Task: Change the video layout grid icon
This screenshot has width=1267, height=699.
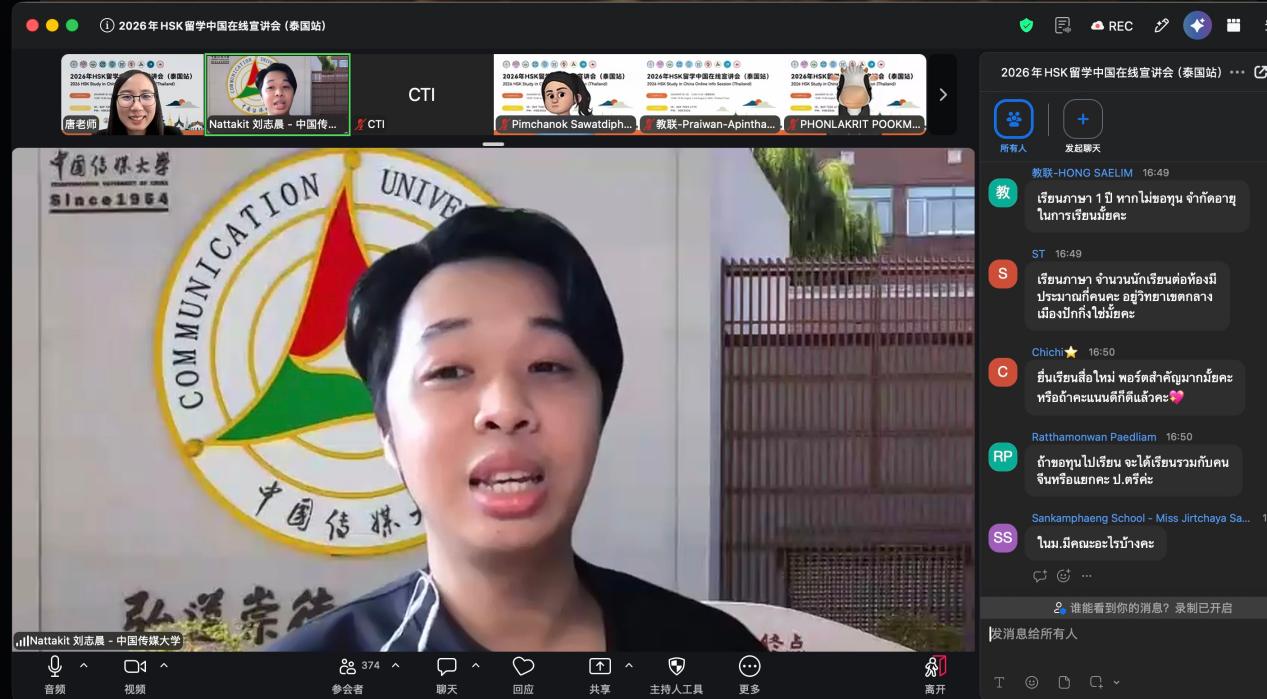Action: [x=1234, y=25]
